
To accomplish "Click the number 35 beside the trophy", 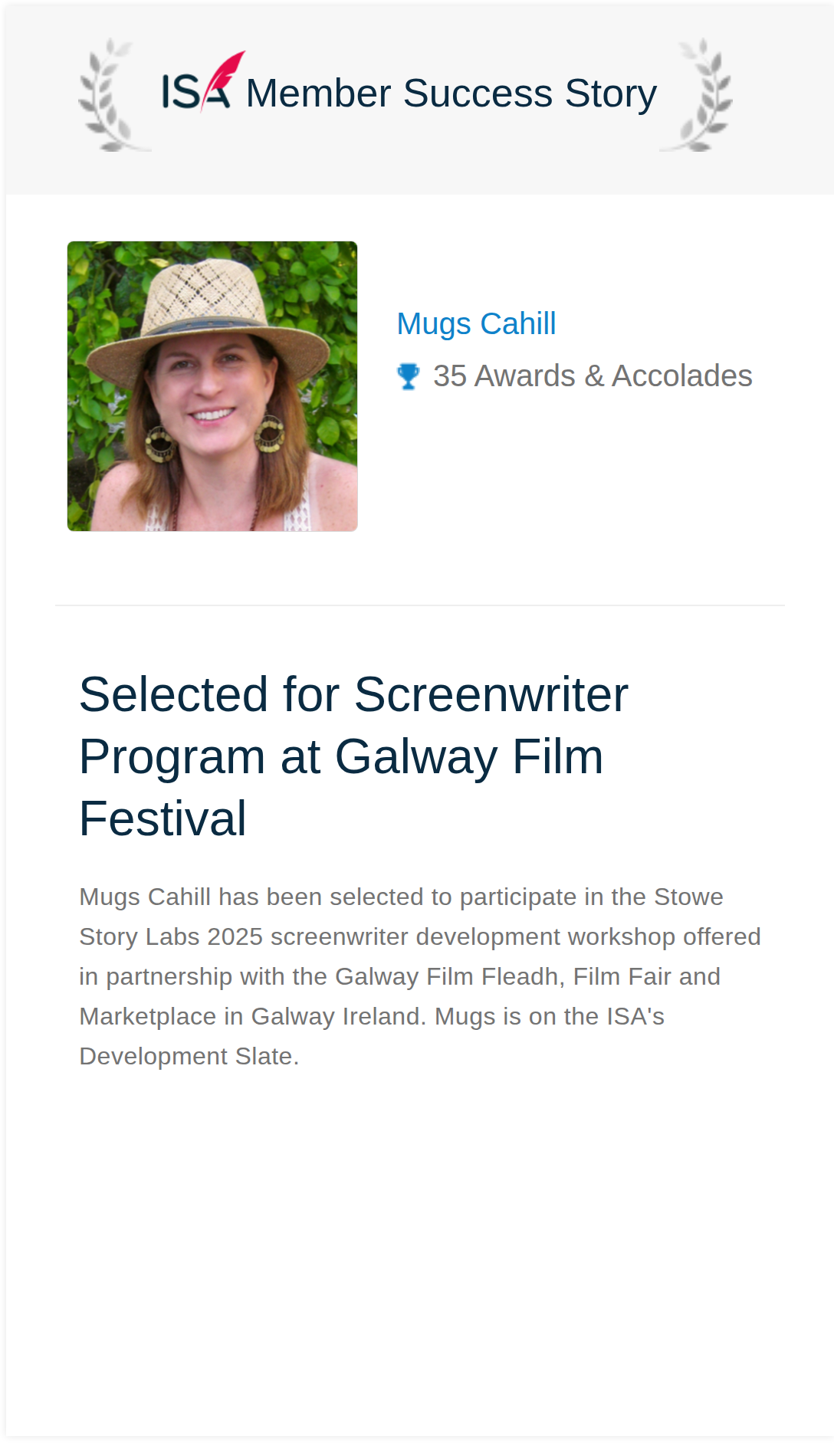I will tap(450, 376).
